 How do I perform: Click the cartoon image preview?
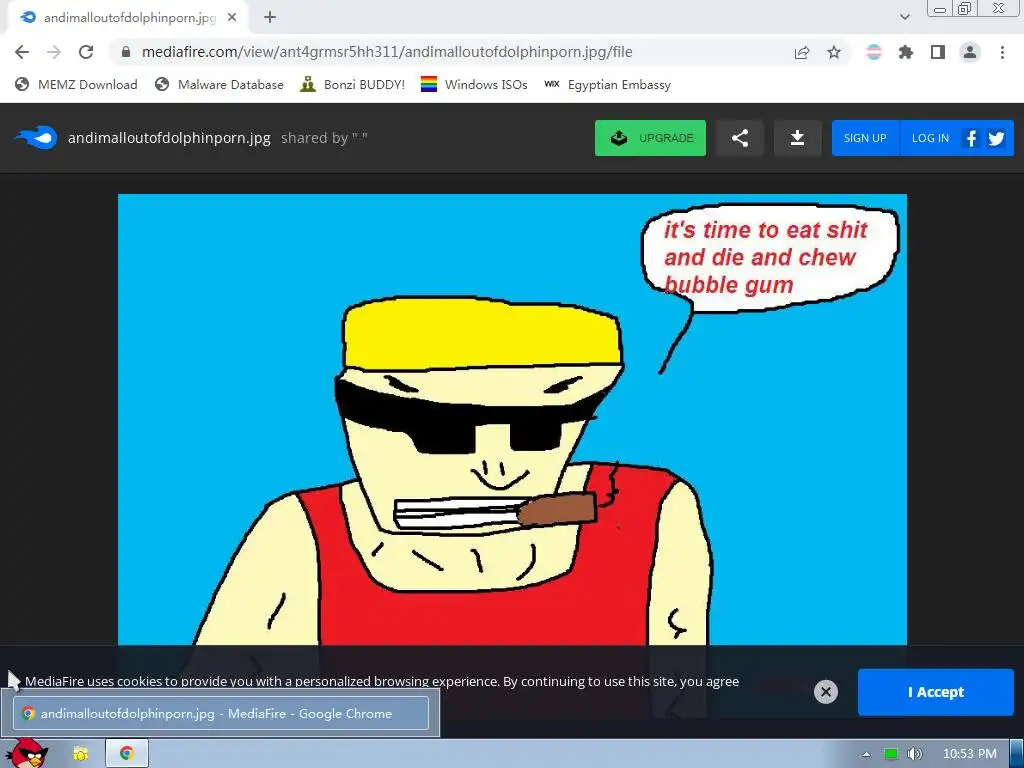pyautogui.click(x=512, y=419)
